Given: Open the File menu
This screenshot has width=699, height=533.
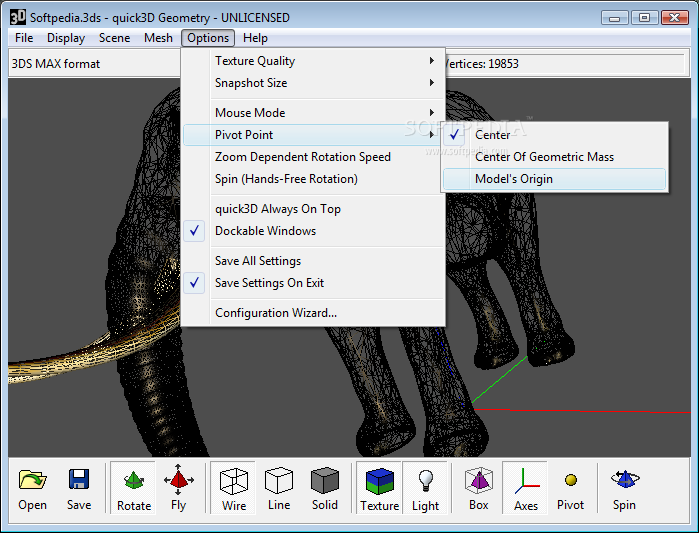Looking at the screenshot, I should [24, 38].
